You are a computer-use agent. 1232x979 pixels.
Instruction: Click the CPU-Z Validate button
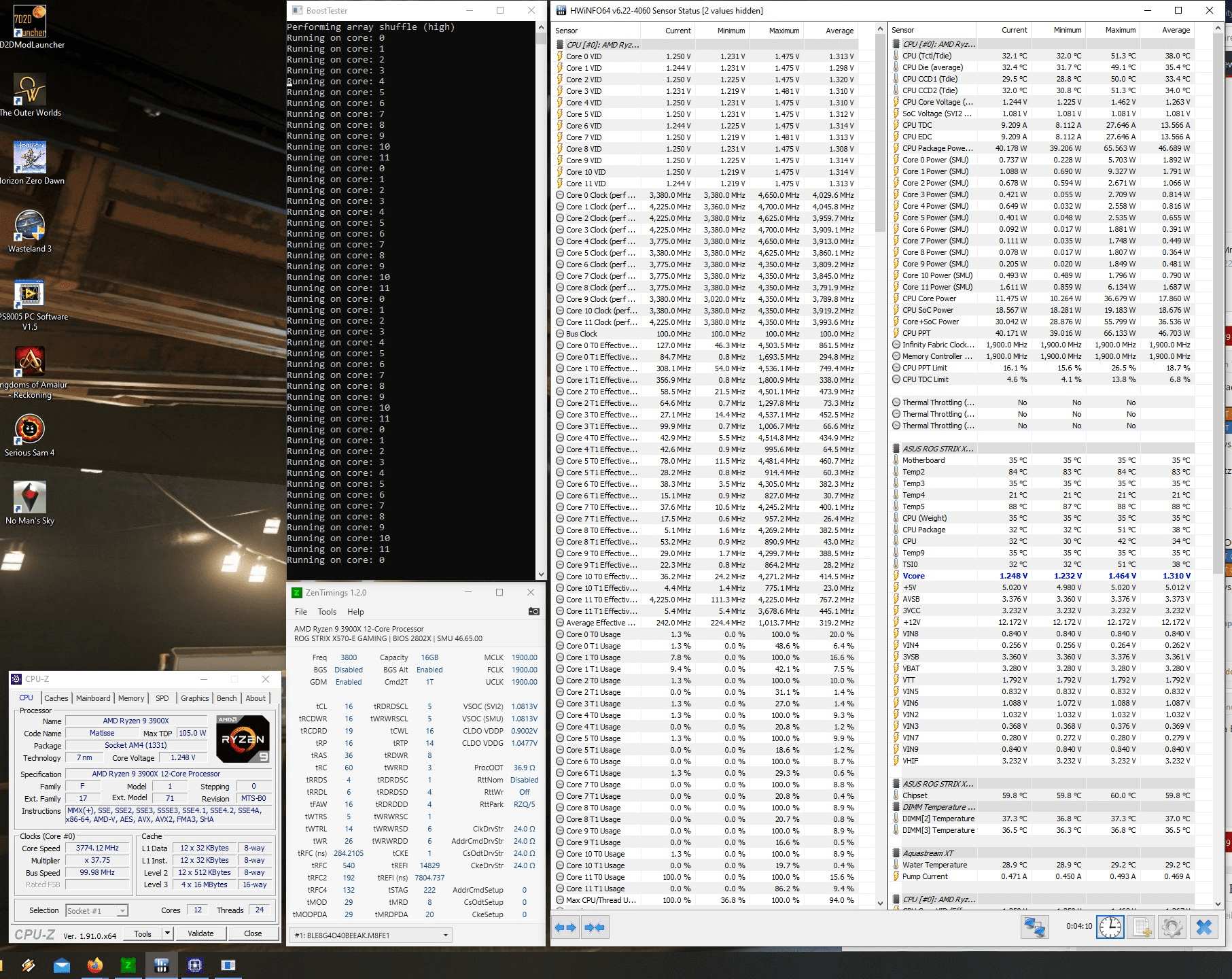pos(200,933)
